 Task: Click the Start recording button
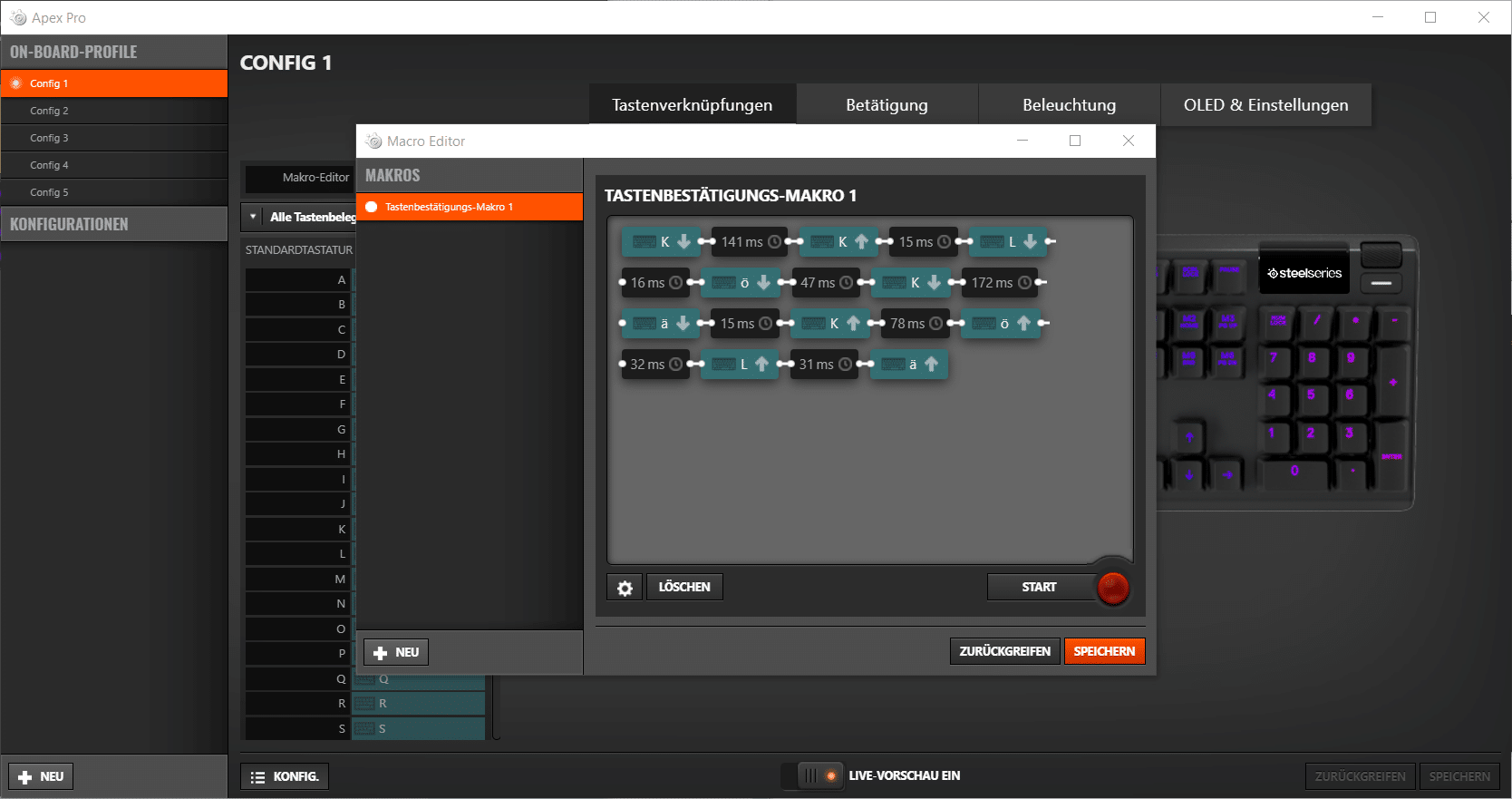(x=1039, y=588)
